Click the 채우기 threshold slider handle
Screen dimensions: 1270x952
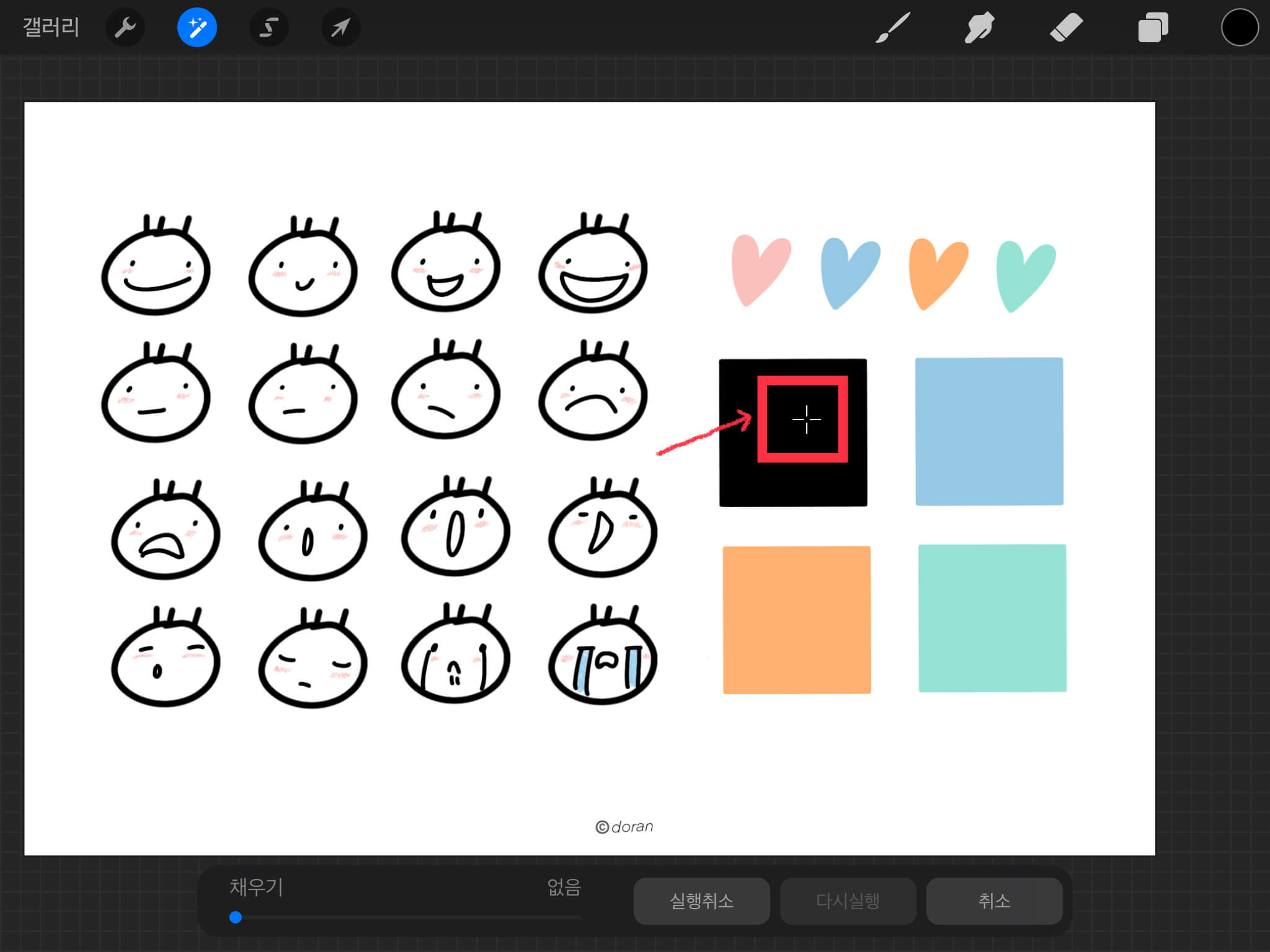pos(236,917)
